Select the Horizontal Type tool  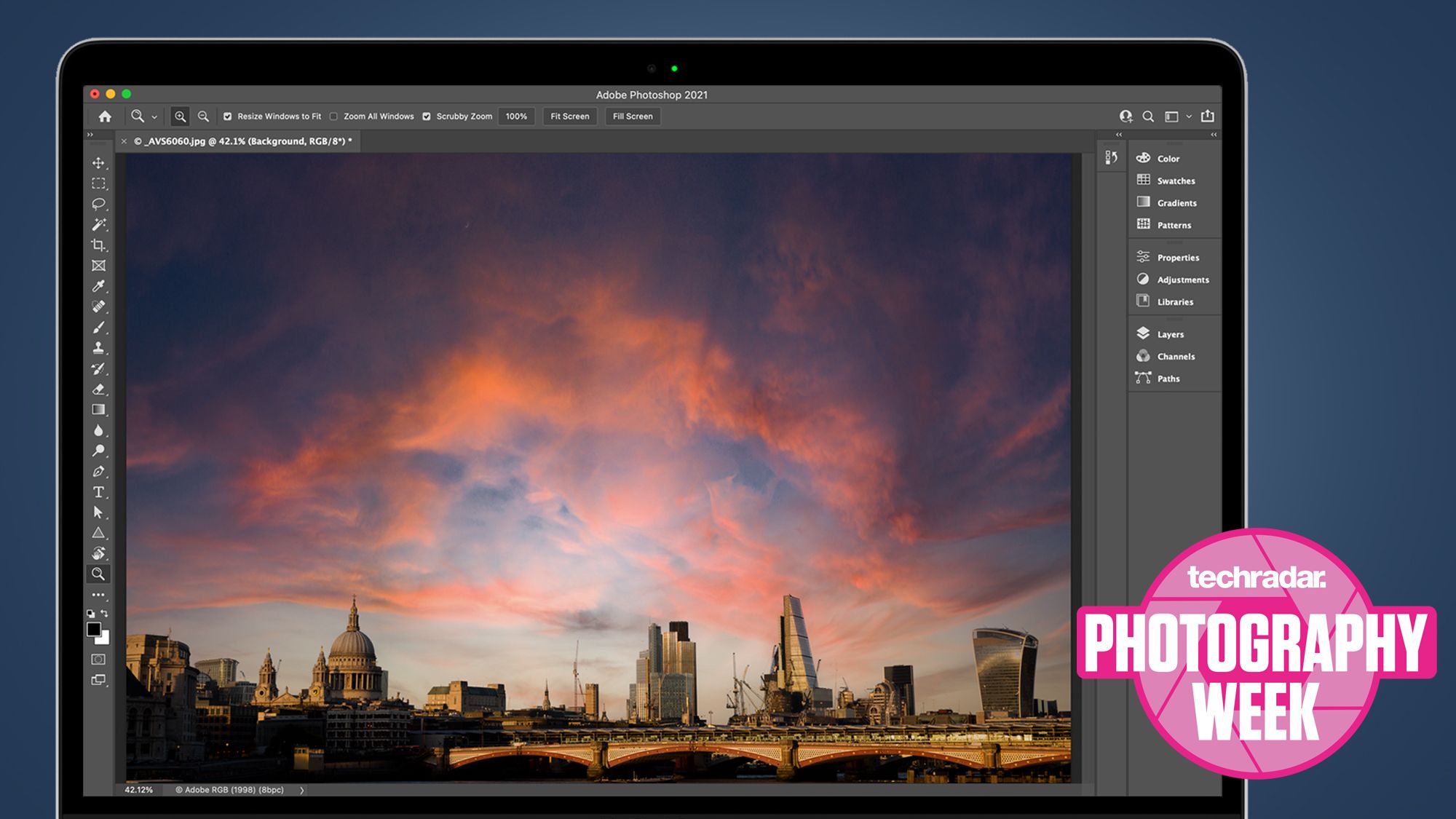98,492
